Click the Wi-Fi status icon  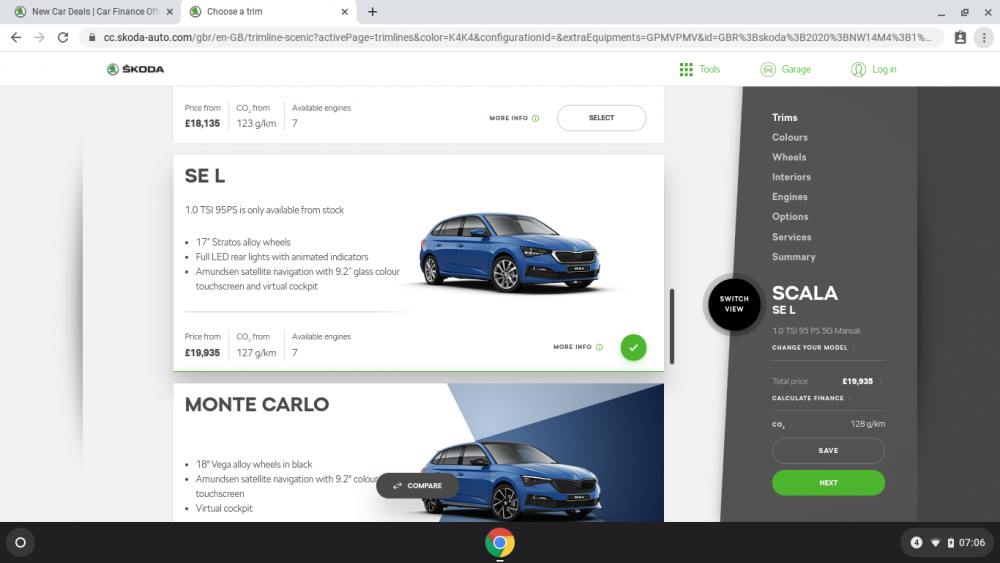pos(936,543)
